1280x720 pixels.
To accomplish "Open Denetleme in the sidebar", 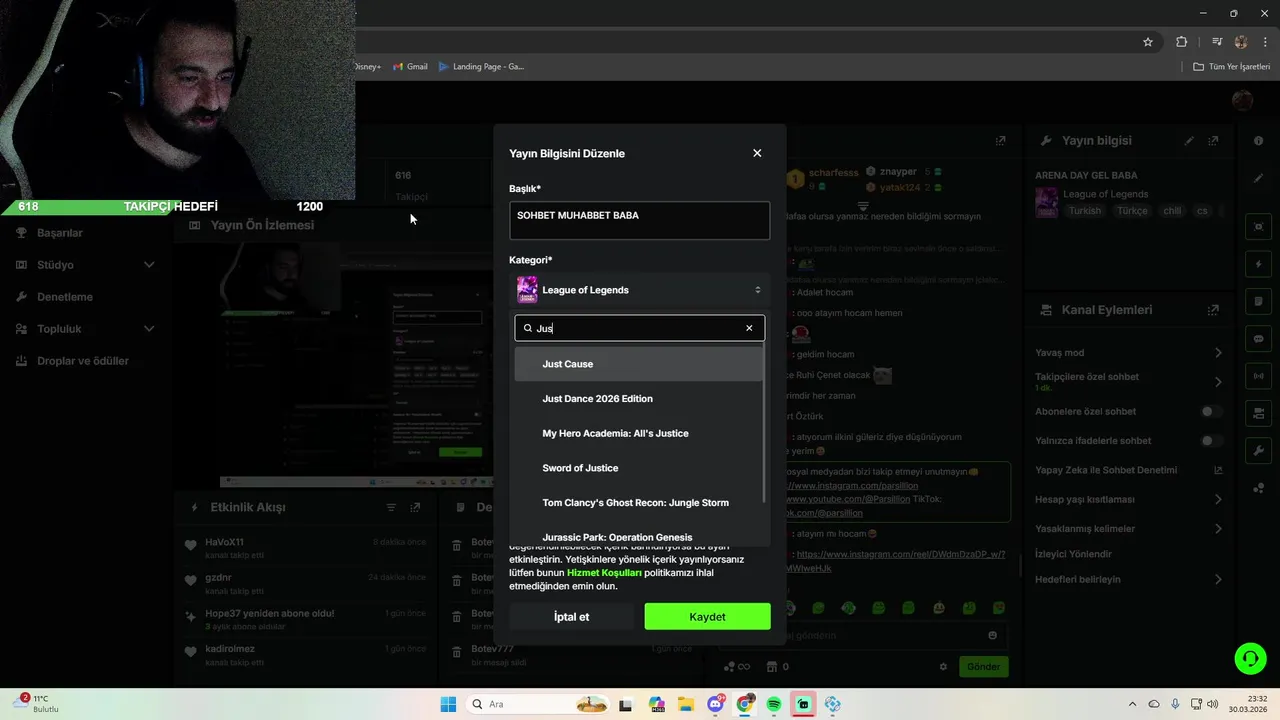I will tap(65, 297).
